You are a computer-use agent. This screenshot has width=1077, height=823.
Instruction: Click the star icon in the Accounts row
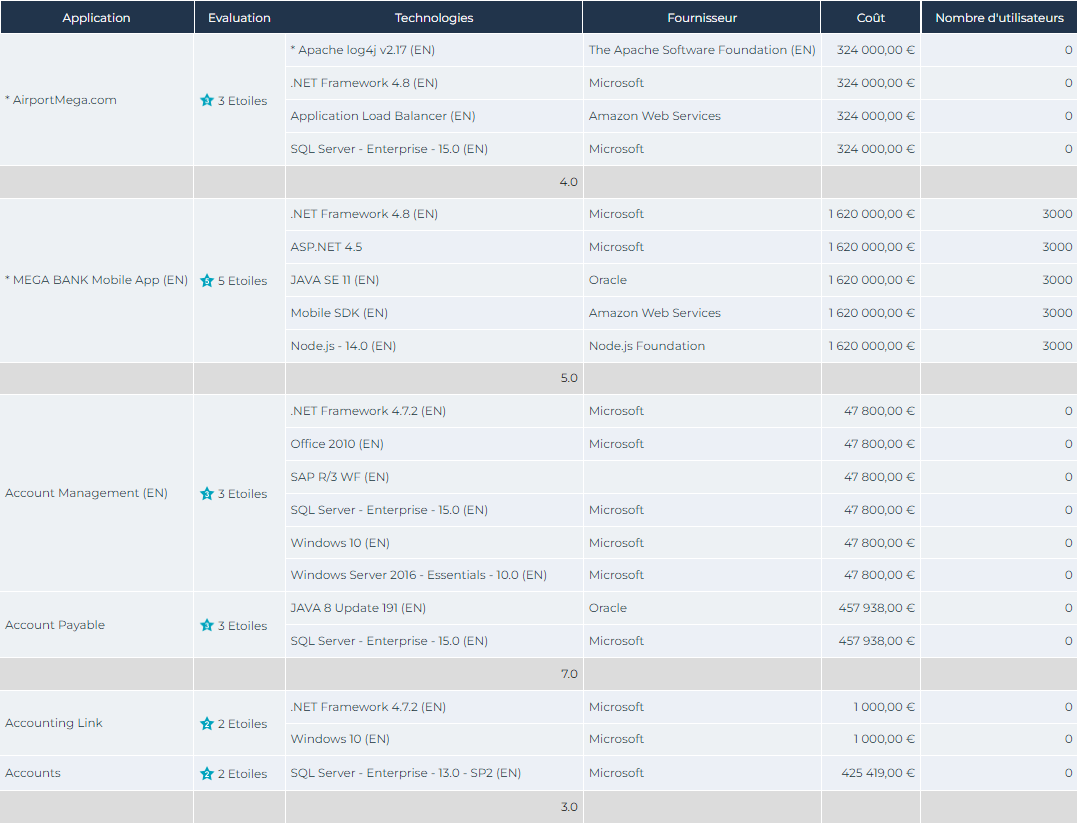pyautogui.click(x=207, y=774)
